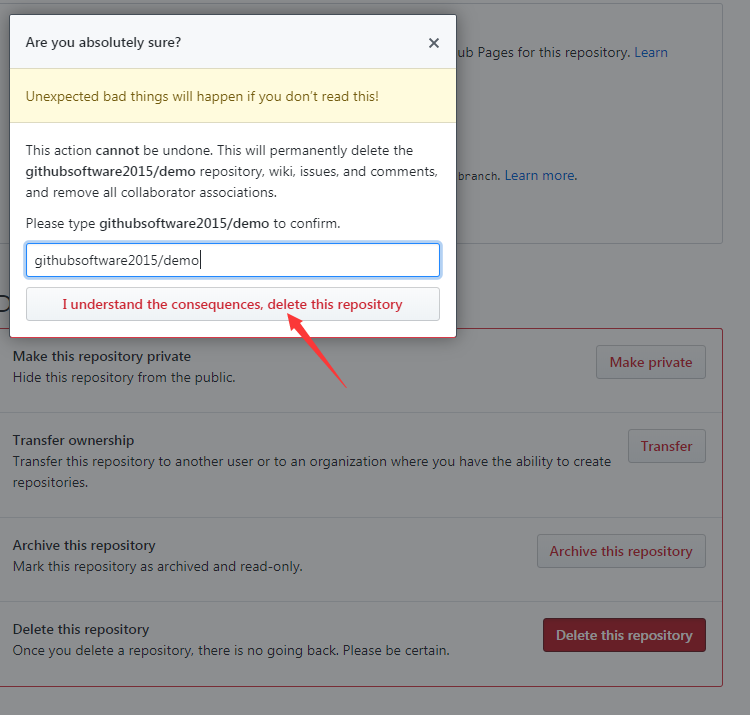This screenshot has height=715, width=750.
Task: Click the 'Make this repository private' heading
Action: click(102, 356)
